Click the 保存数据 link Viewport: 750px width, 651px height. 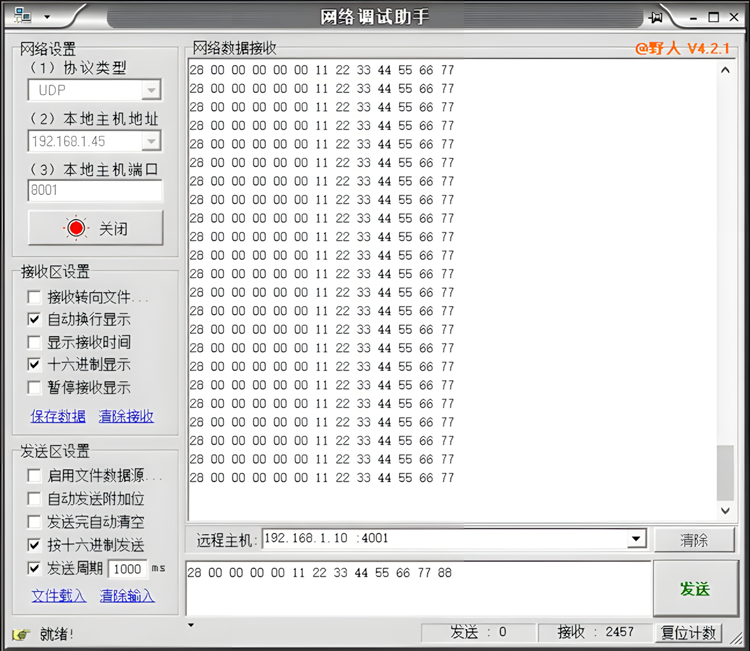[58, 416]
